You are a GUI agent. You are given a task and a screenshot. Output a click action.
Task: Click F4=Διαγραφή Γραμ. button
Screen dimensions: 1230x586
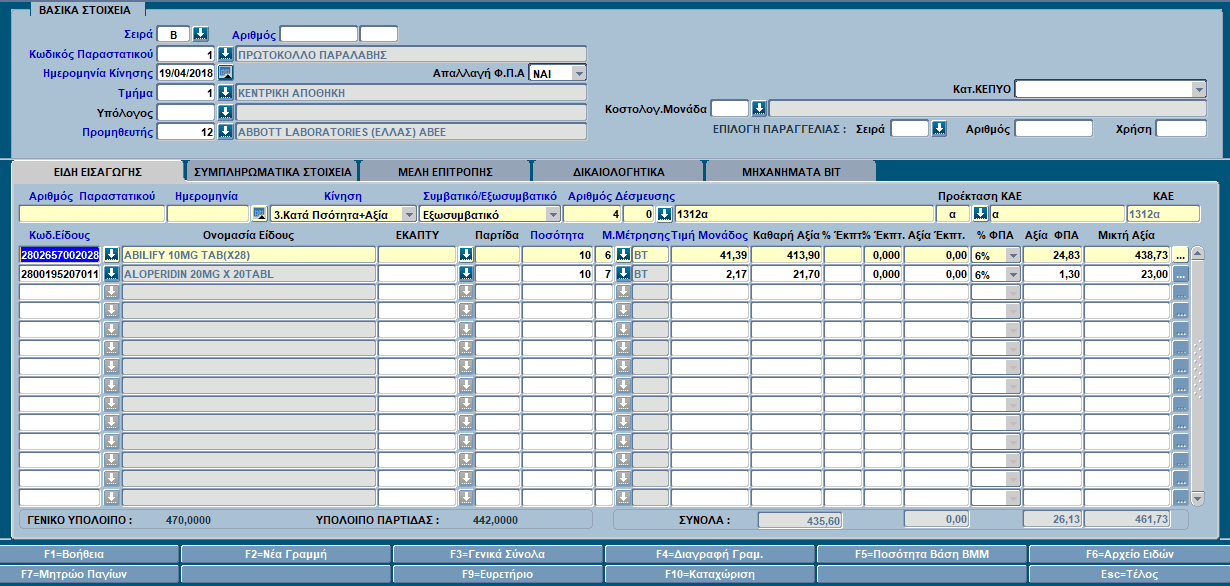[x=710, y=554]
